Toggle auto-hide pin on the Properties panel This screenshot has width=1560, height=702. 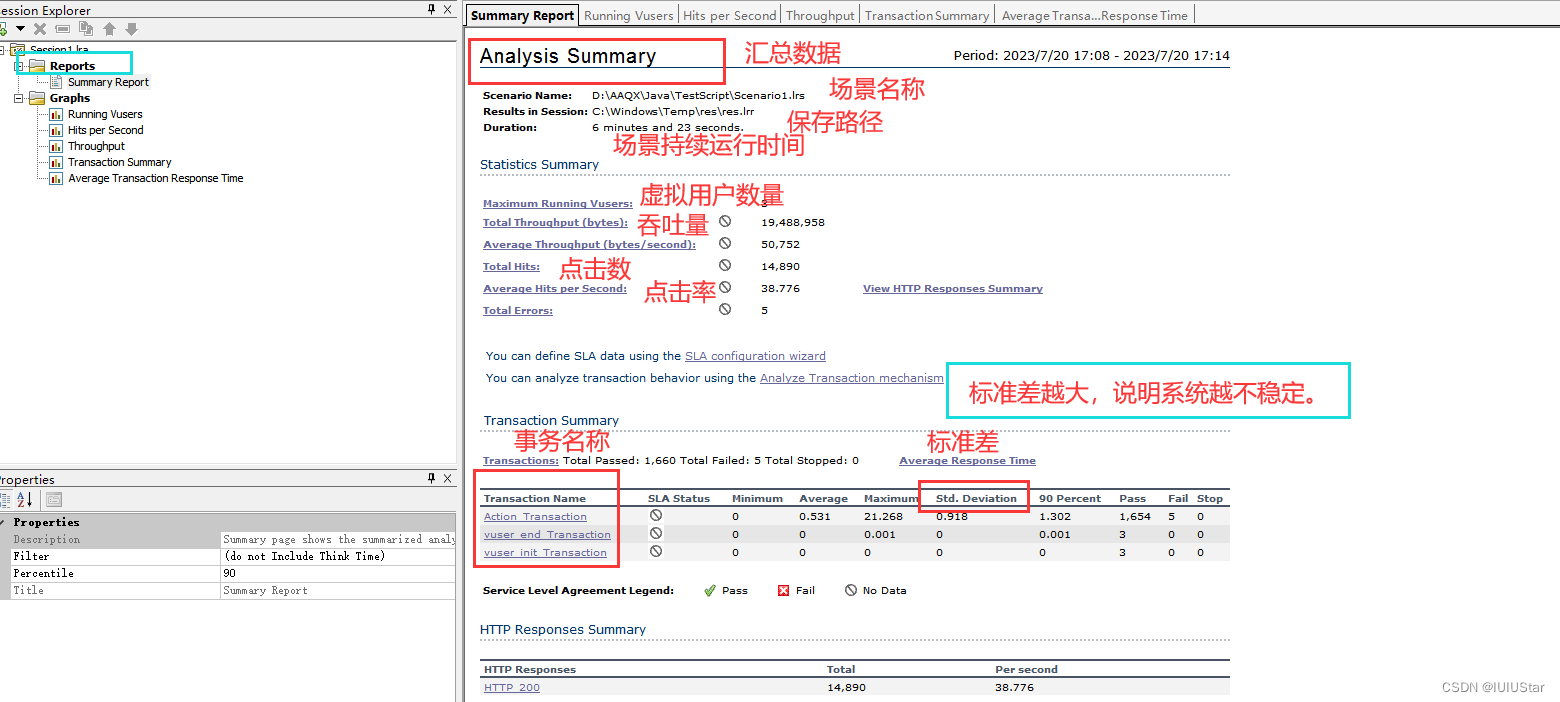(432, 479)
